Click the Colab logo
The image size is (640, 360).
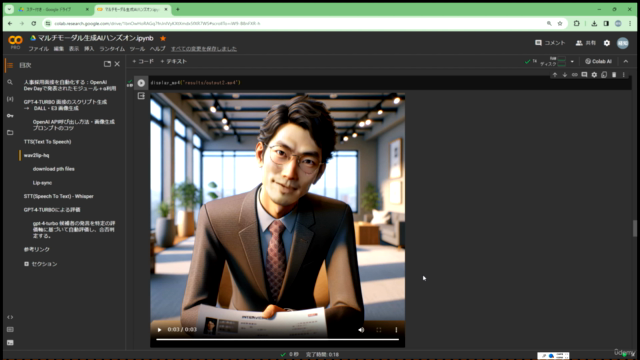15,40
